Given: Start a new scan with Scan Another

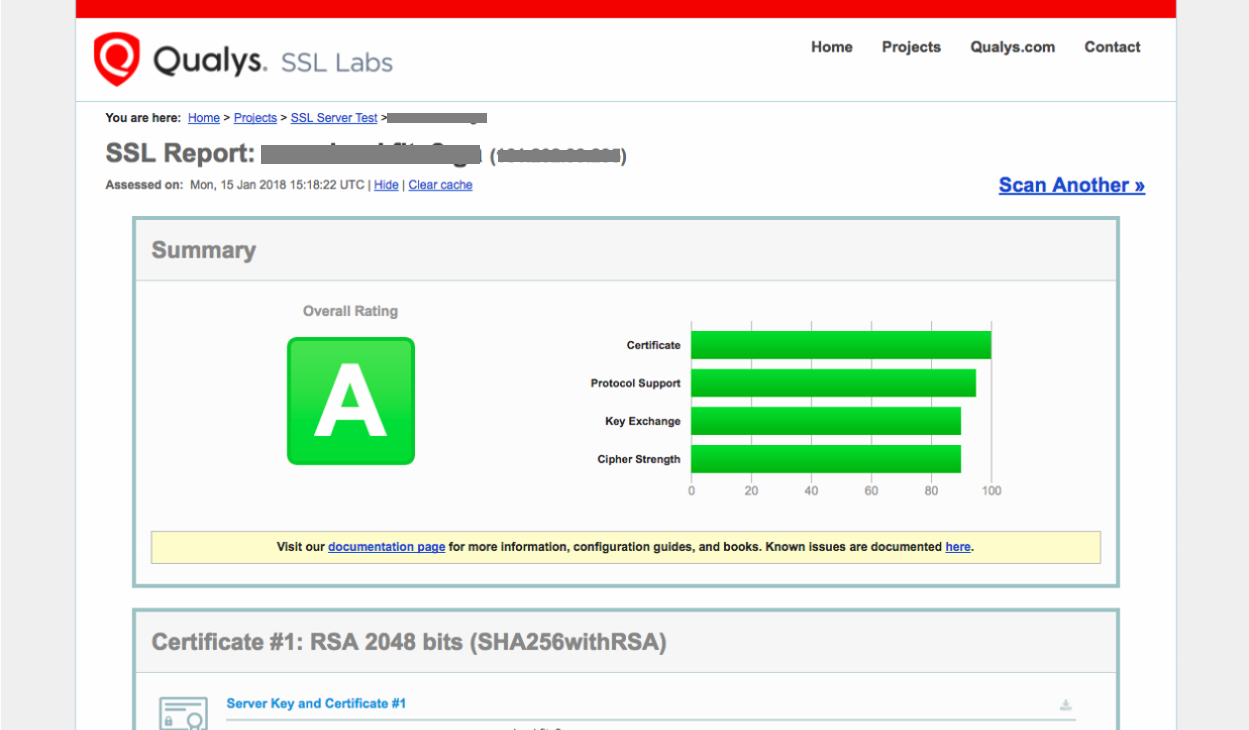Looking at the screenshot, I should (1071, 184).
